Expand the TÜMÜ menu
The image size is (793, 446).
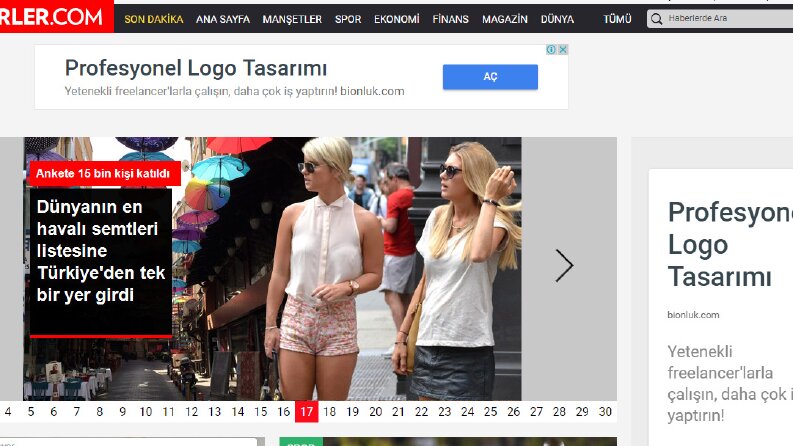pyautogui.click(x=617, y=19)
